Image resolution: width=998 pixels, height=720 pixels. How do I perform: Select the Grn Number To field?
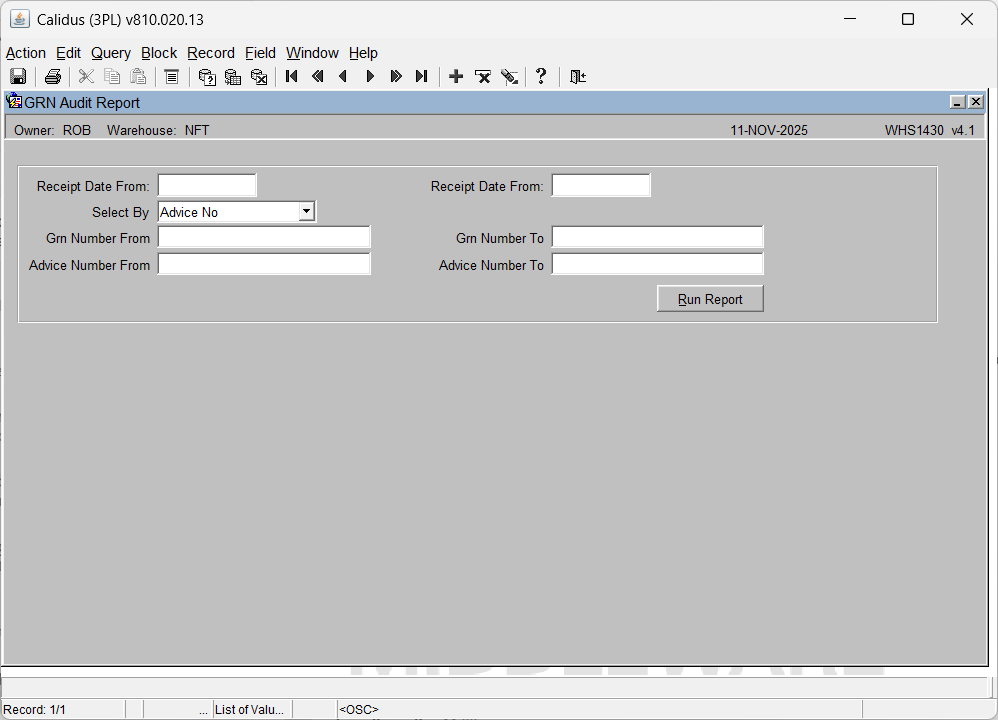click(657, 238)
